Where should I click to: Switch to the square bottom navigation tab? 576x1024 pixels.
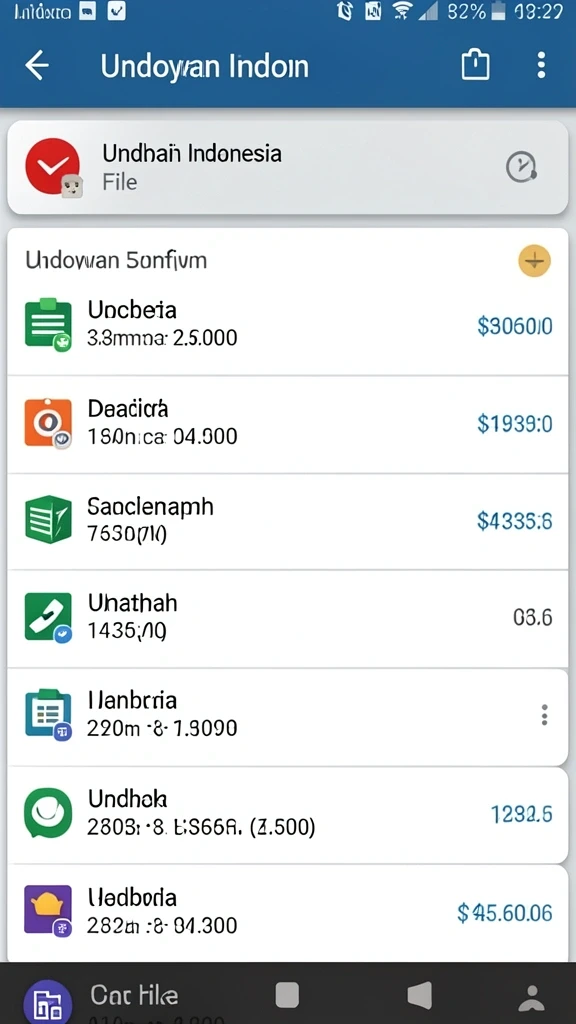click(x=287, y=995)
